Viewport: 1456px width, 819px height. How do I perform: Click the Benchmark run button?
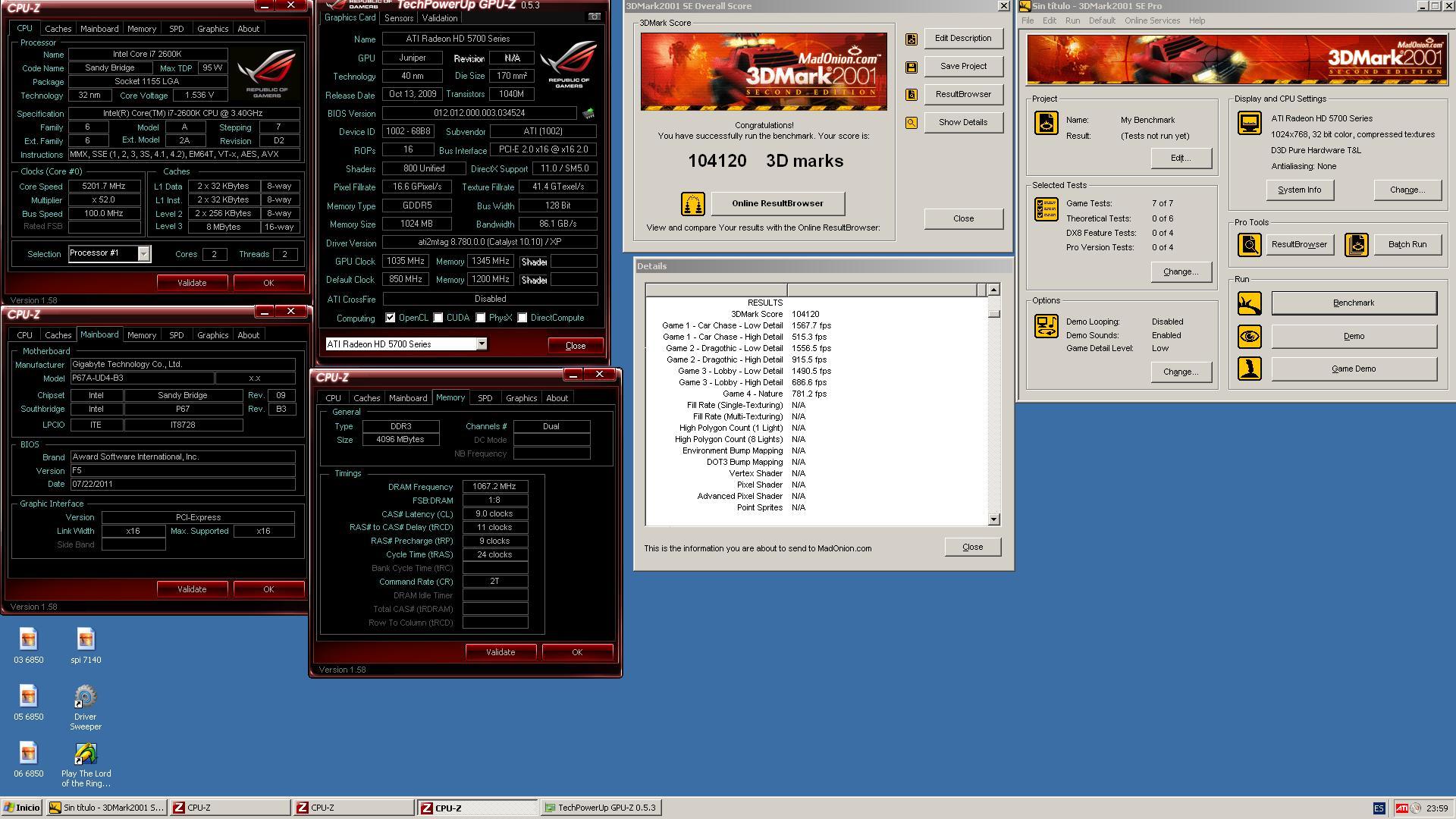(1354, 303)
